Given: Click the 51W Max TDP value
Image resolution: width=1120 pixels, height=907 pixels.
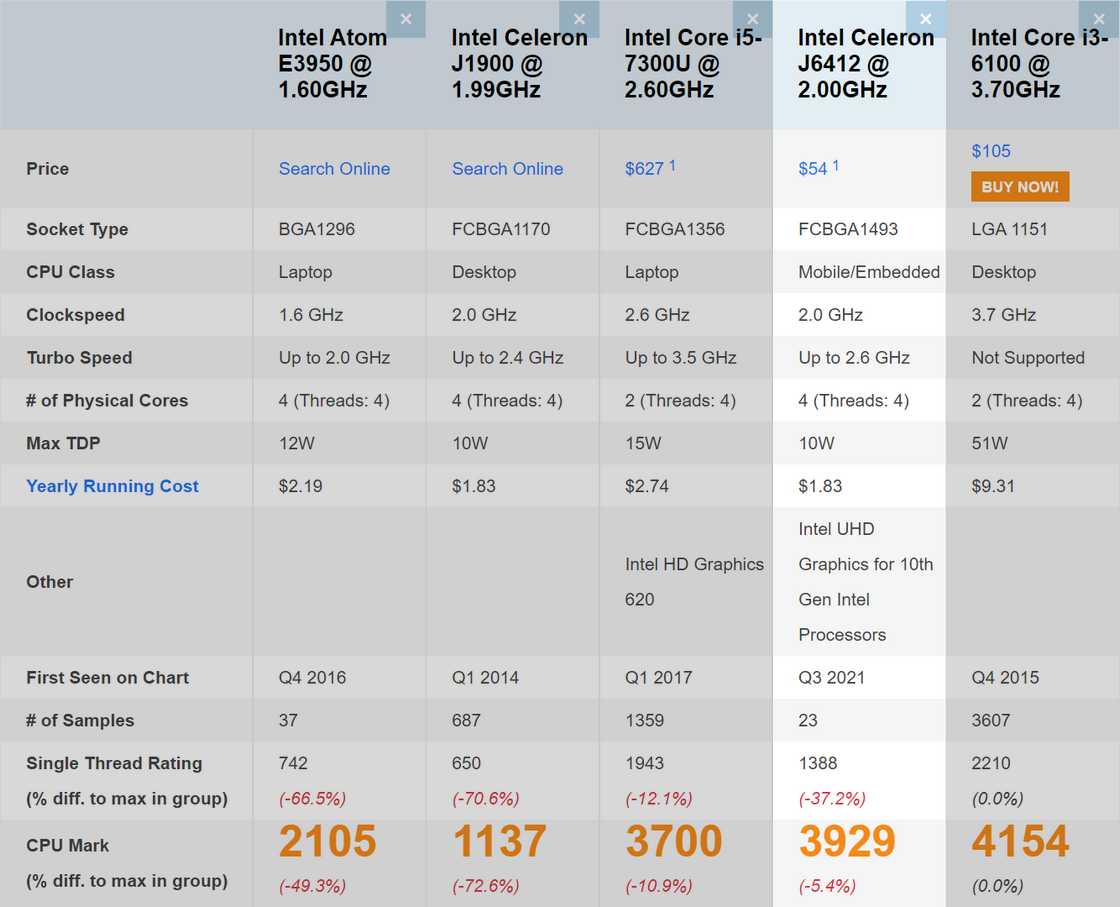Looking at the screenshot, I should (x=989, y=444).
